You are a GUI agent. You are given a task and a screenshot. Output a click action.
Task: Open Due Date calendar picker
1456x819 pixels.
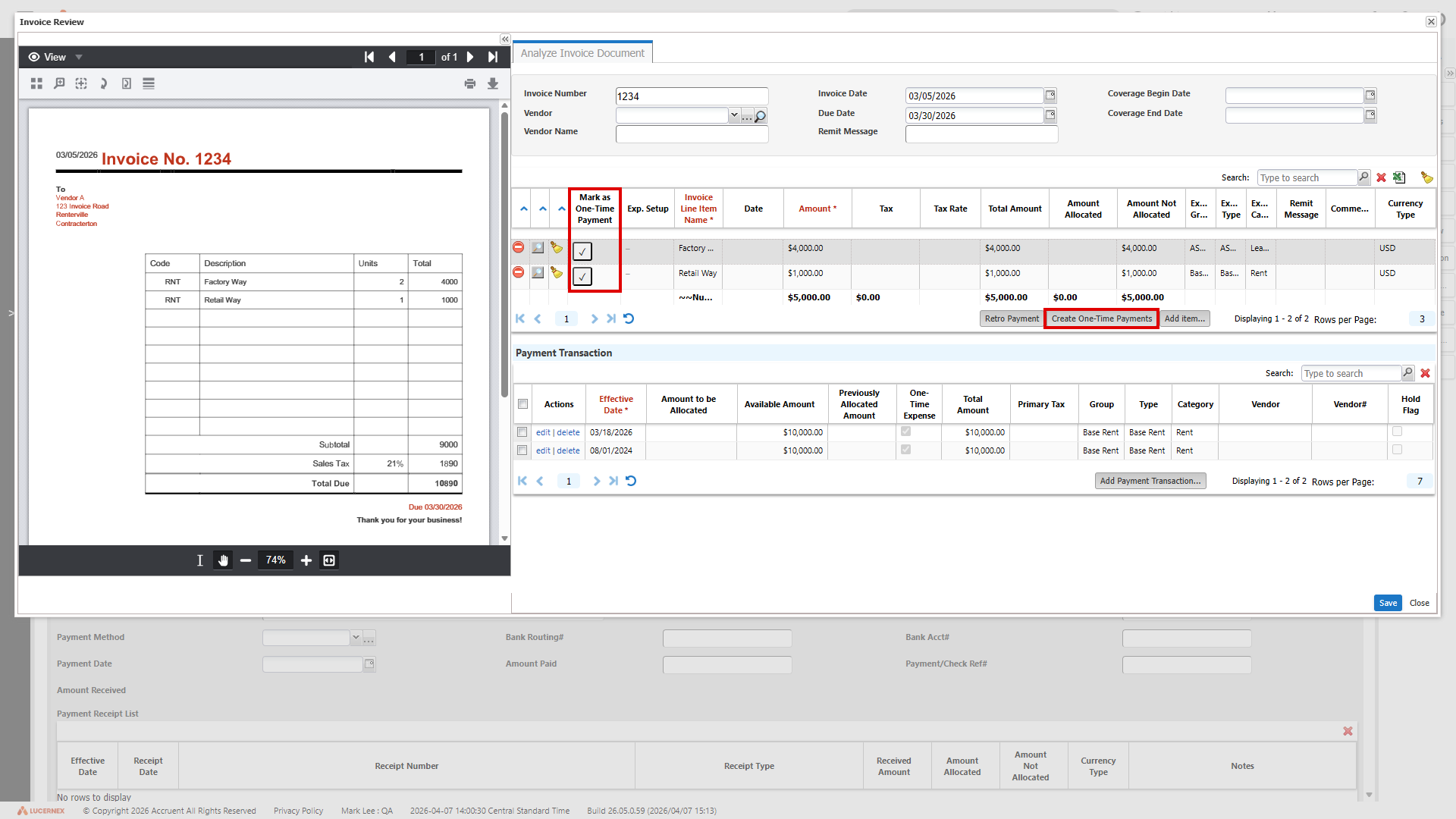tap(1050, 115)
